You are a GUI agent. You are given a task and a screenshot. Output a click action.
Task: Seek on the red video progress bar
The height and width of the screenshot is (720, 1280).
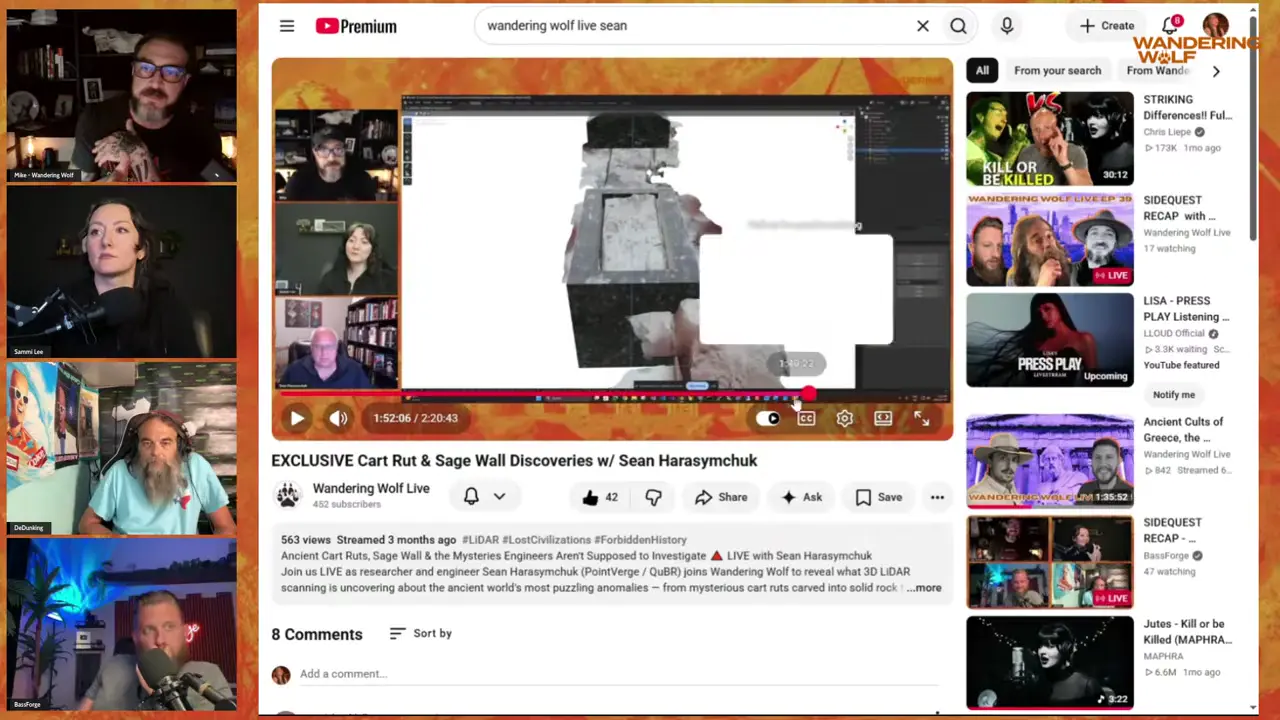612,395
